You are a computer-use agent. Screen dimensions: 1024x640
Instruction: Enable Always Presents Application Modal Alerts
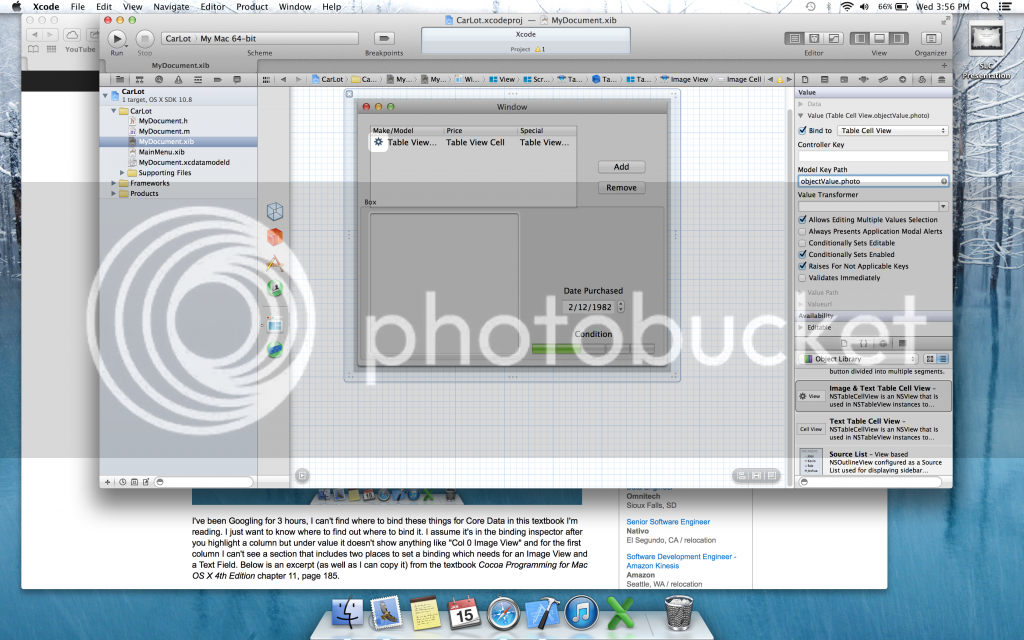tap(803, 231)
